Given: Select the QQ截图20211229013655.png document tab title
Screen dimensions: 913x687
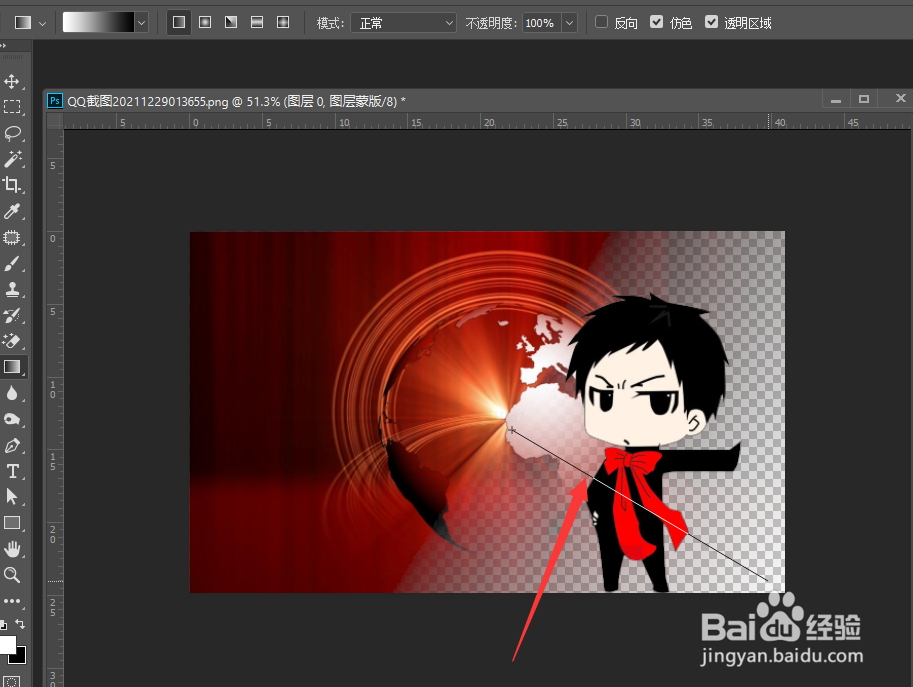Looking at the screenshot, I should pyautogui.click(x=236, y=101).
